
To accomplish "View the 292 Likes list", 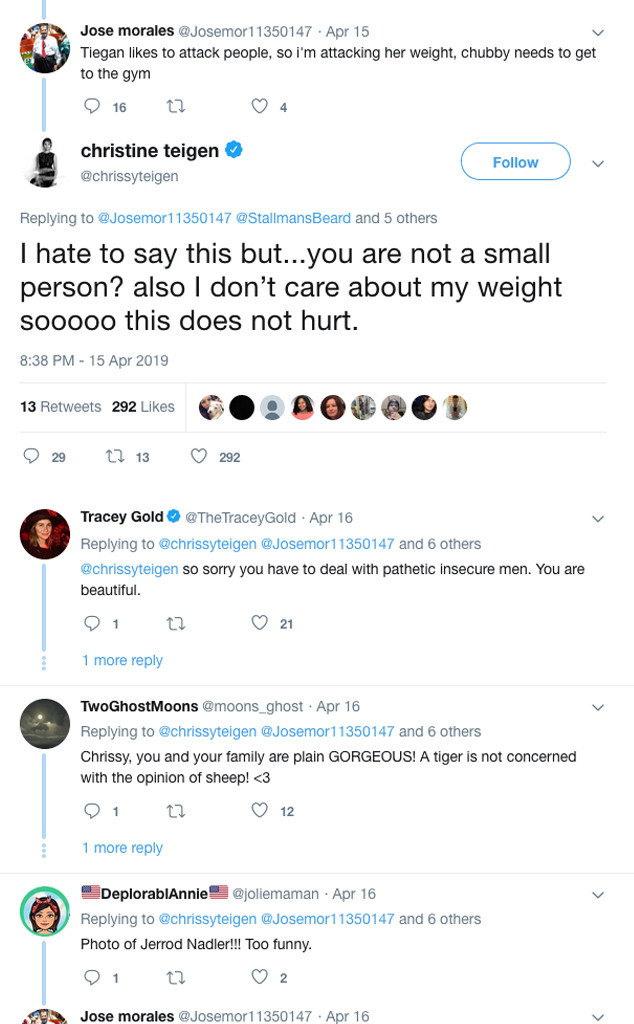I will click(x=143, y=407).
